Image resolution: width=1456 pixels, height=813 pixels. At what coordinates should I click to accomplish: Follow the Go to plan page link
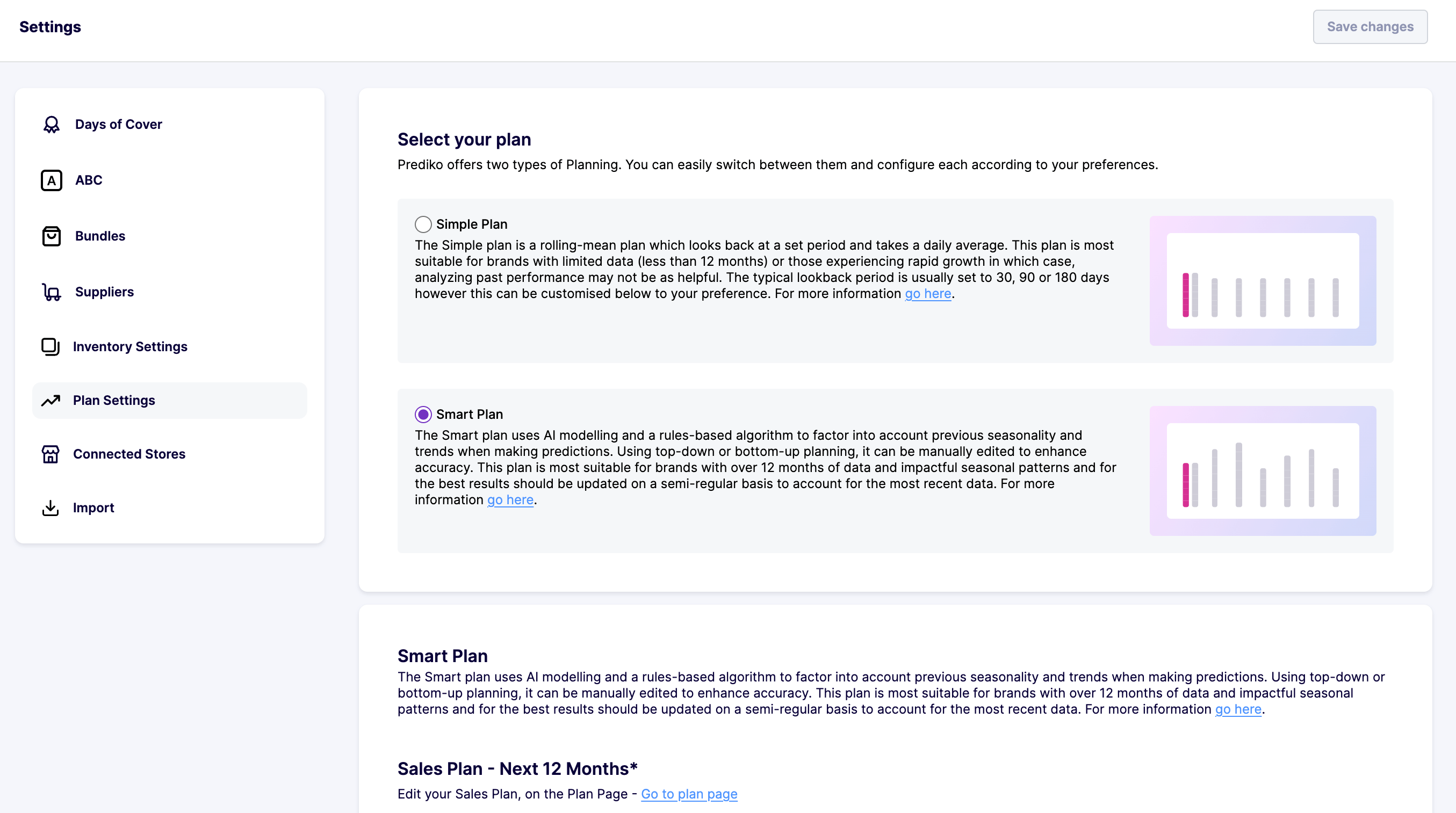pyautogui.click(x=689, y=794)
